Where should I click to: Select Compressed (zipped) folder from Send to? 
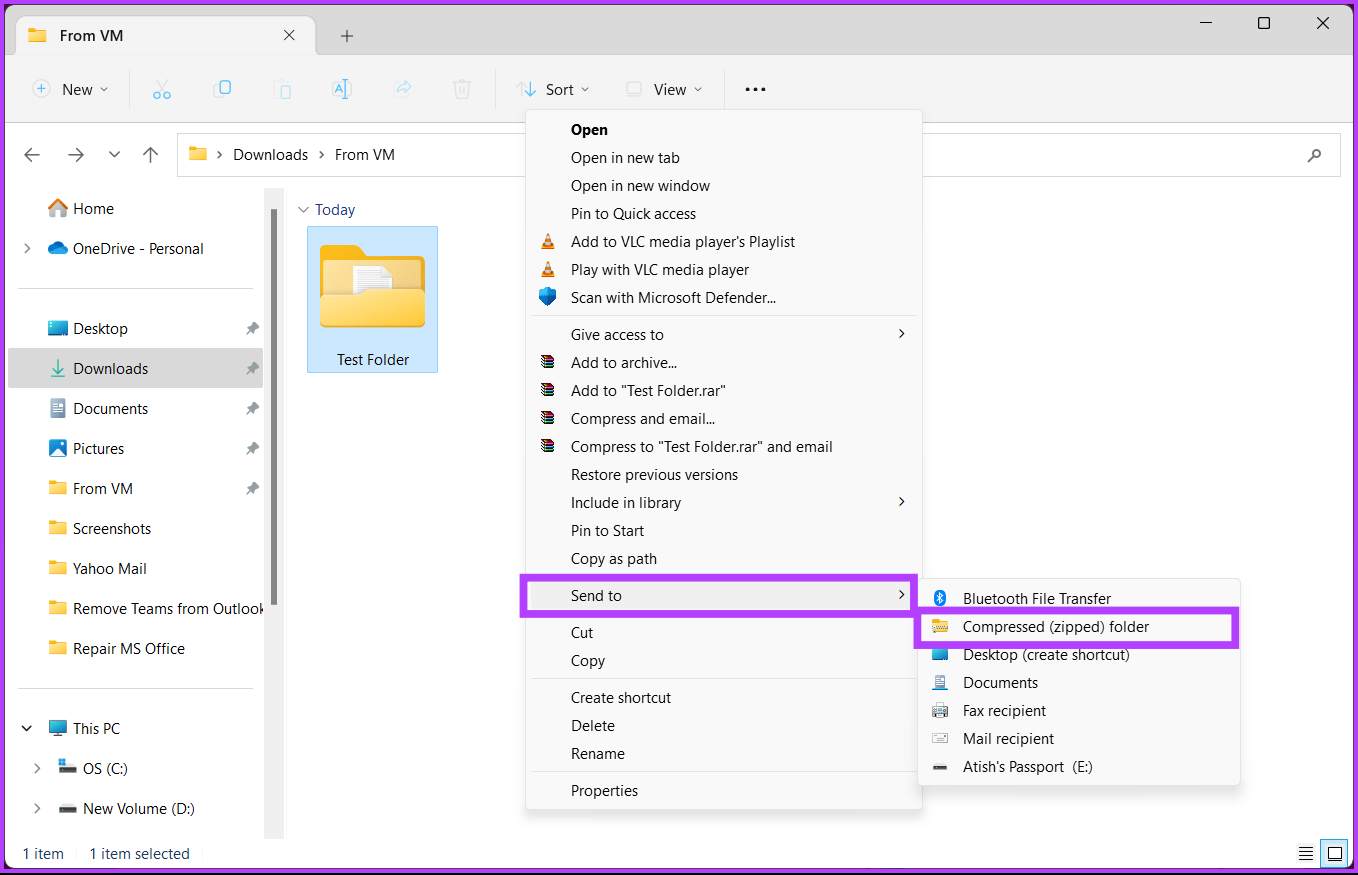click(1055, 626)
